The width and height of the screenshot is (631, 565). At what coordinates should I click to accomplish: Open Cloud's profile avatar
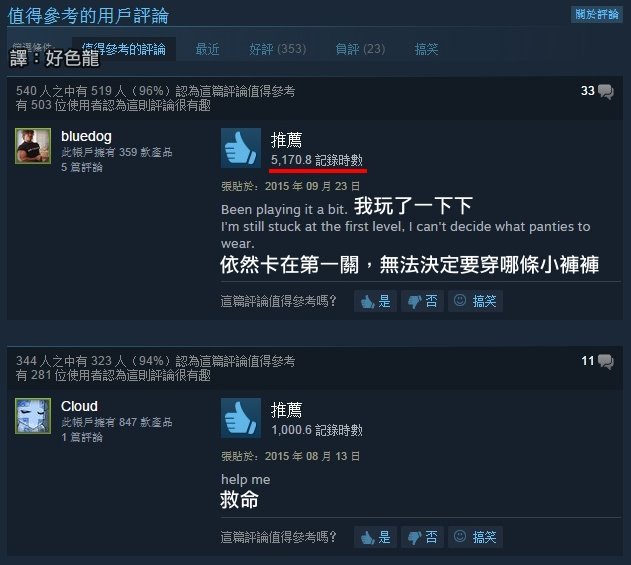(x=33, y=416)
